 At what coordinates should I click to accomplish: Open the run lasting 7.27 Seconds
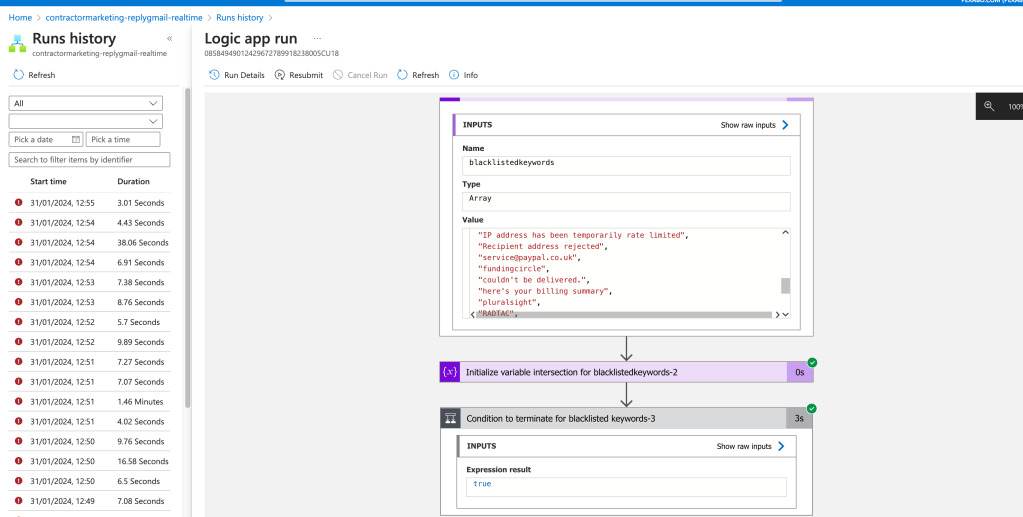click(x=89, y=362)
